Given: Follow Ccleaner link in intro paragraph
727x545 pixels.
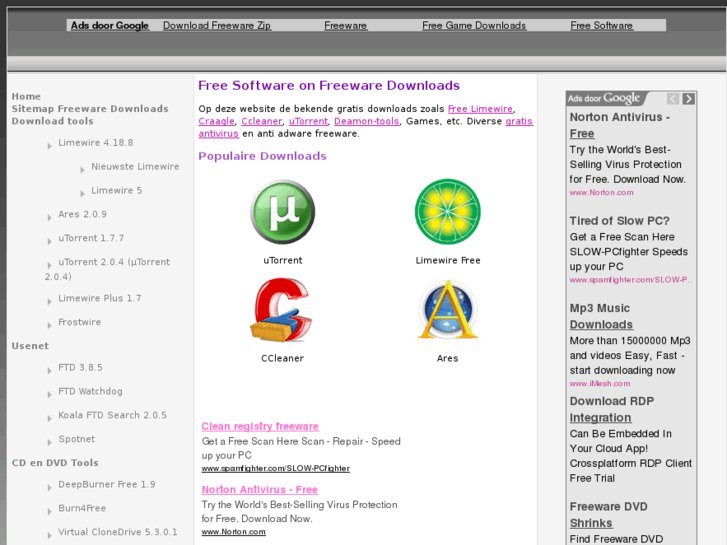Looking at the screenshot, I should tap(261, 122).
